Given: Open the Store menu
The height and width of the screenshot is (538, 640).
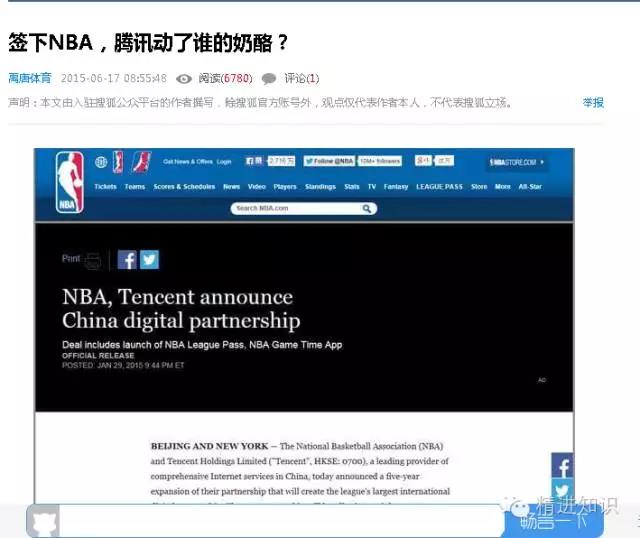Looking at the screenshot, I should pos(479,187).
